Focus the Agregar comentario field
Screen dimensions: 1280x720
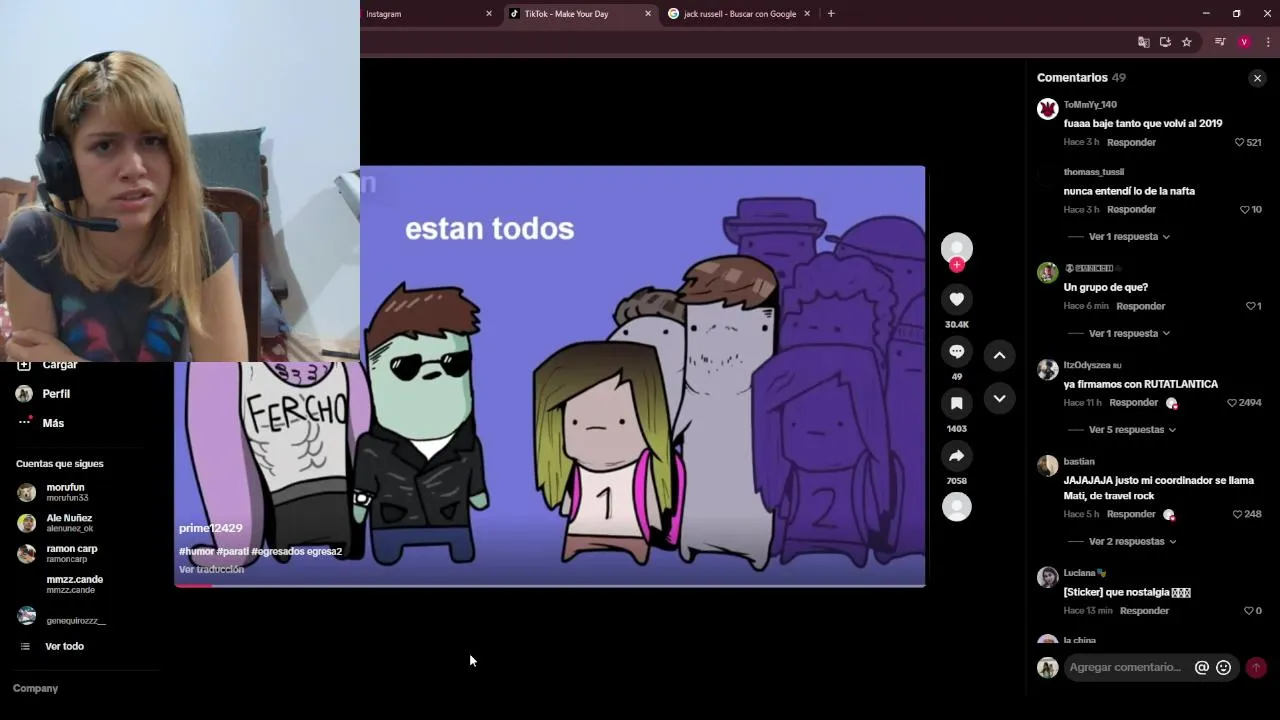click(x=1126, y=667)
